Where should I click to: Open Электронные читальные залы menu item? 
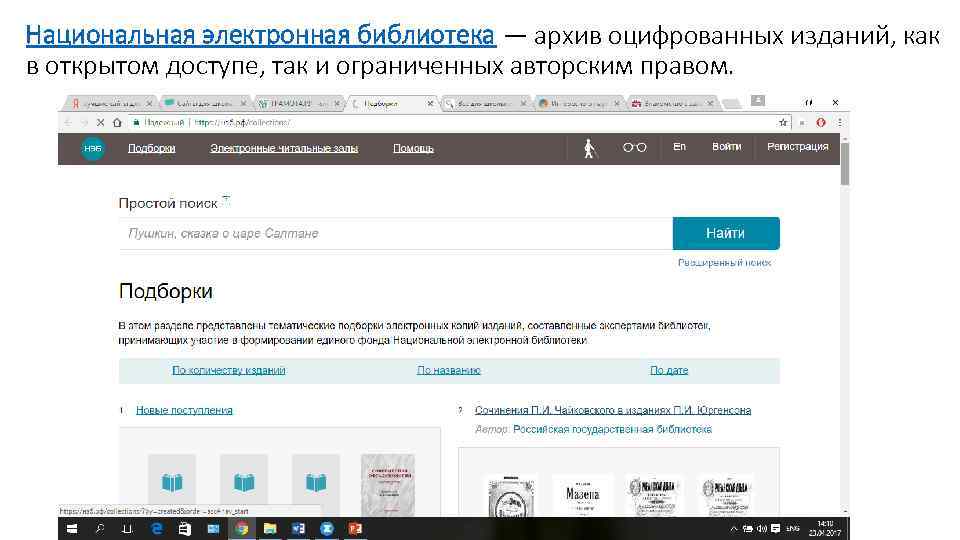(x=284, y=148)
